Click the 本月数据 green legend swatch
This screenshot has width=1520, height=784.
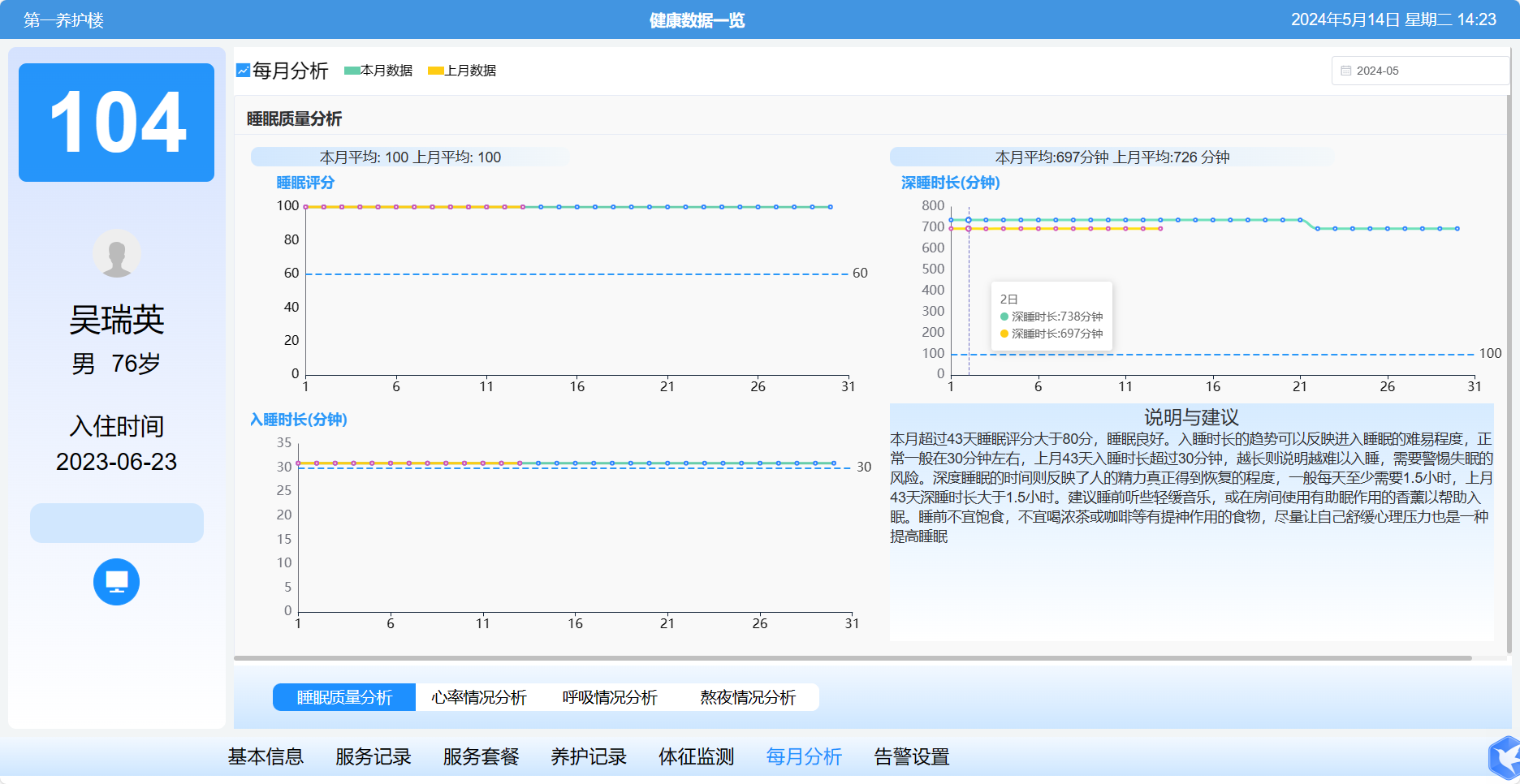point(352,71)
